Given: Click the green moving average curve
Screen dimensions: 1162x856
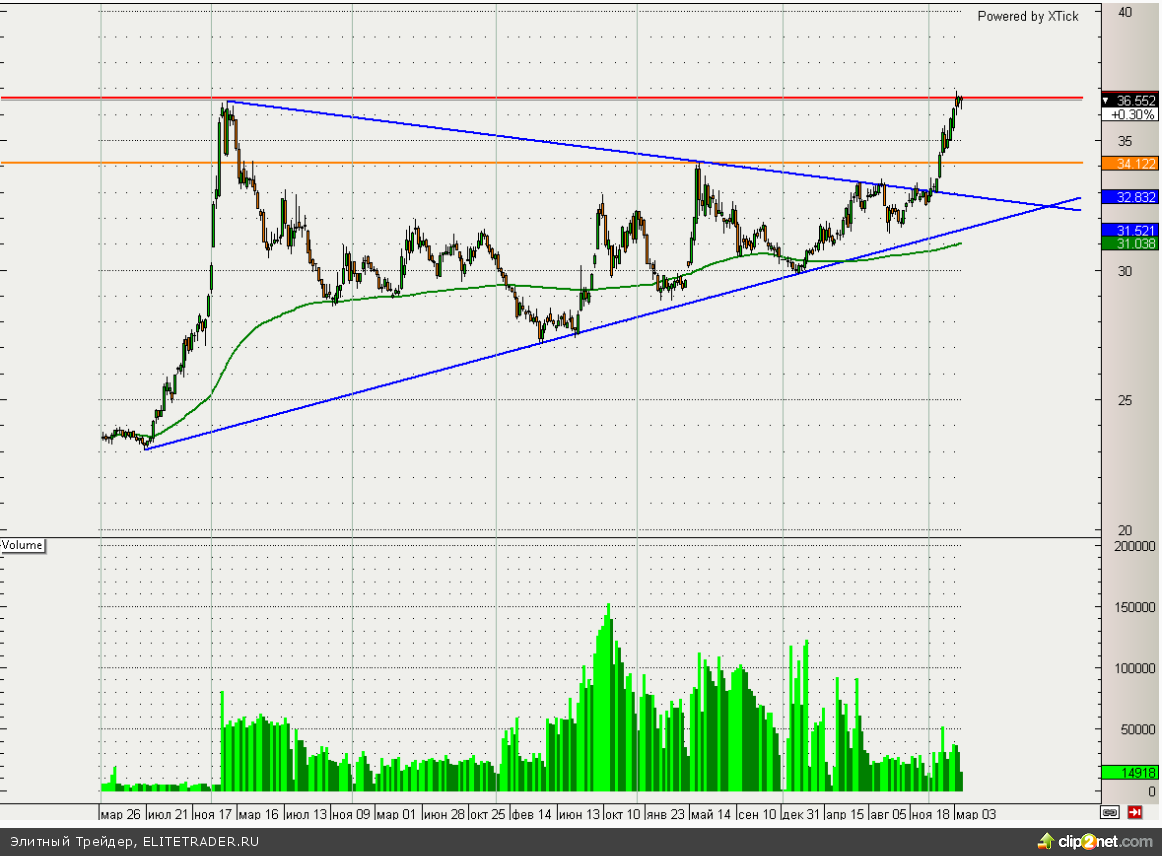Looking at the screenshot, I should coord(450,288).
